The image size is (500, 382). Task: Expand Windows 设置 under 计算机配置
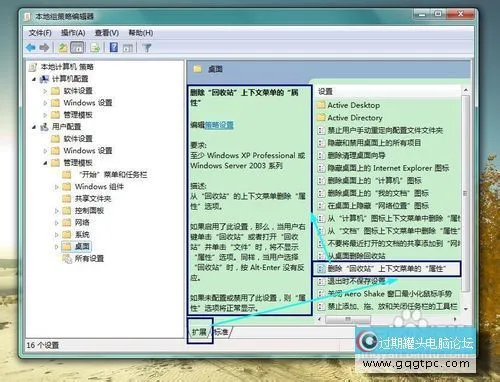point(45,103)
